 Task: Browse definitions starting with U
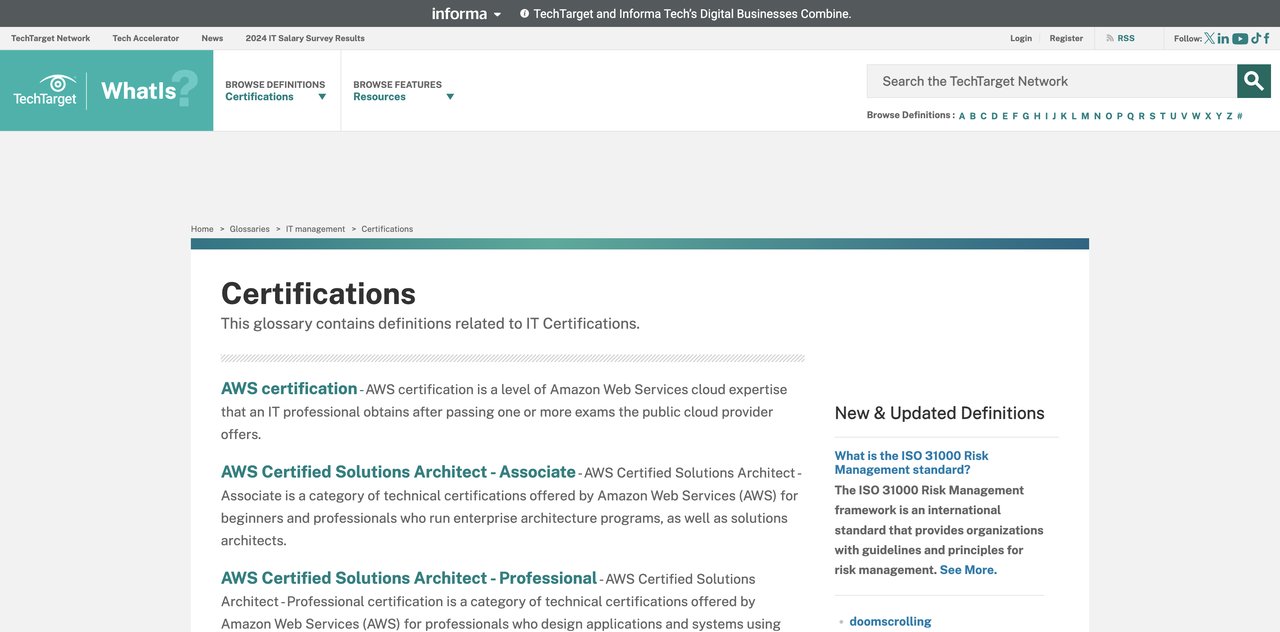click(1173, 116)
